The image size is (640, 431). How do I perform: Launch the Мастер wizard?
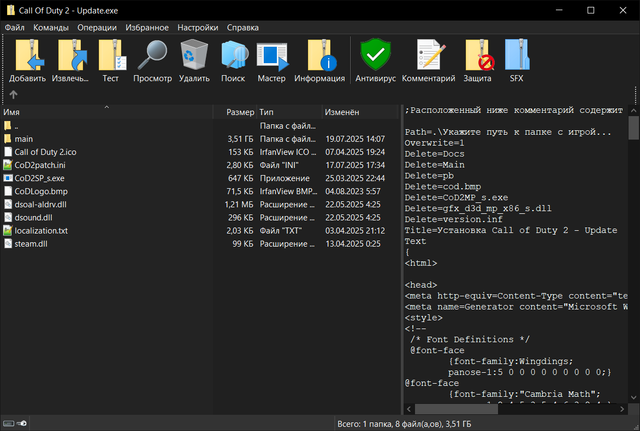[x=272, y=55]
